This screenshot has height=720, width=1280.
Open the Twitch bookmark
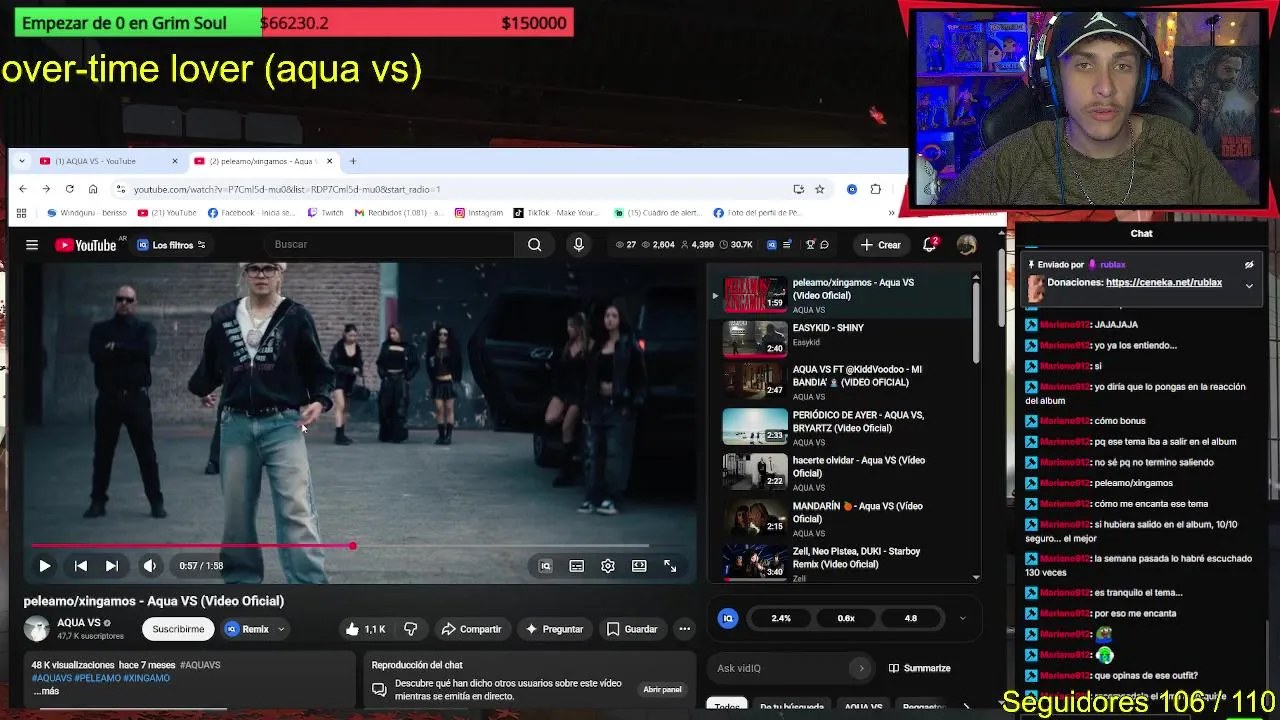point(325,213)
